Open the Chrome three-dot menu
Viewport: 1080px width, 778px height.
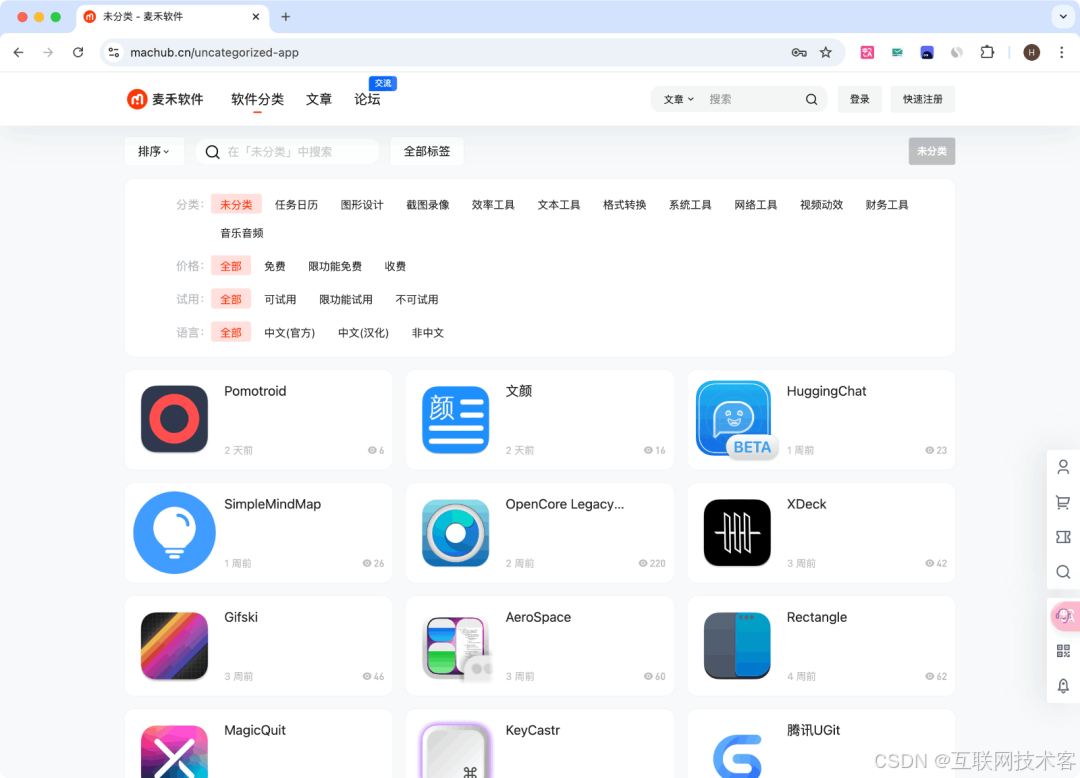(x=1061, y=52)
